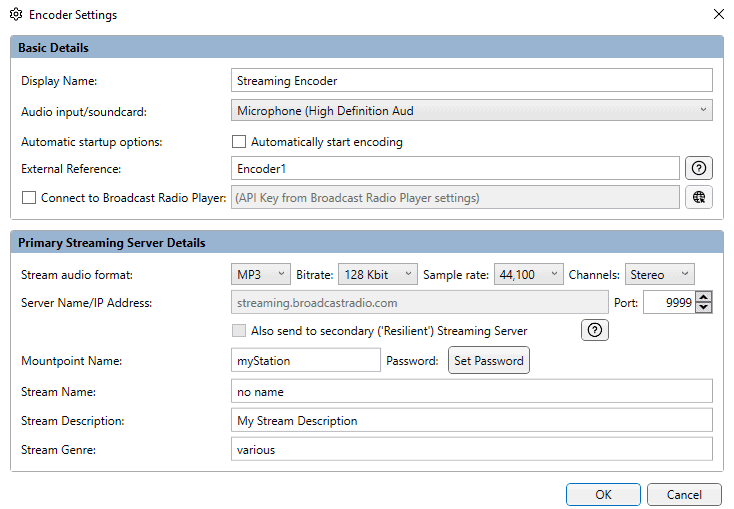Confirm settings with the OK button
Viewport: 734px width, 509px height.
tap(603, 494)
